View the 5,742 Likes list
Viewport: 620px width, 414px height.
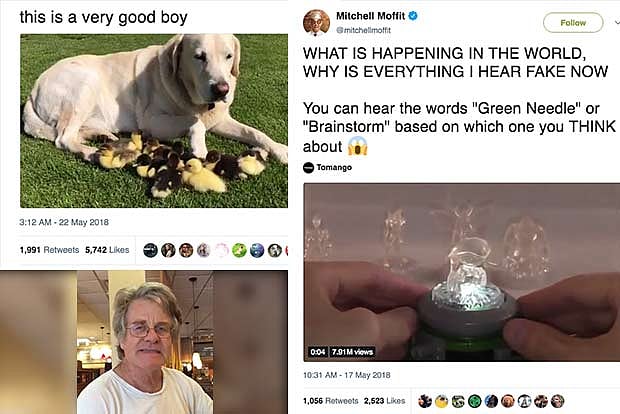pyautogui.click(x=107, y=250)
